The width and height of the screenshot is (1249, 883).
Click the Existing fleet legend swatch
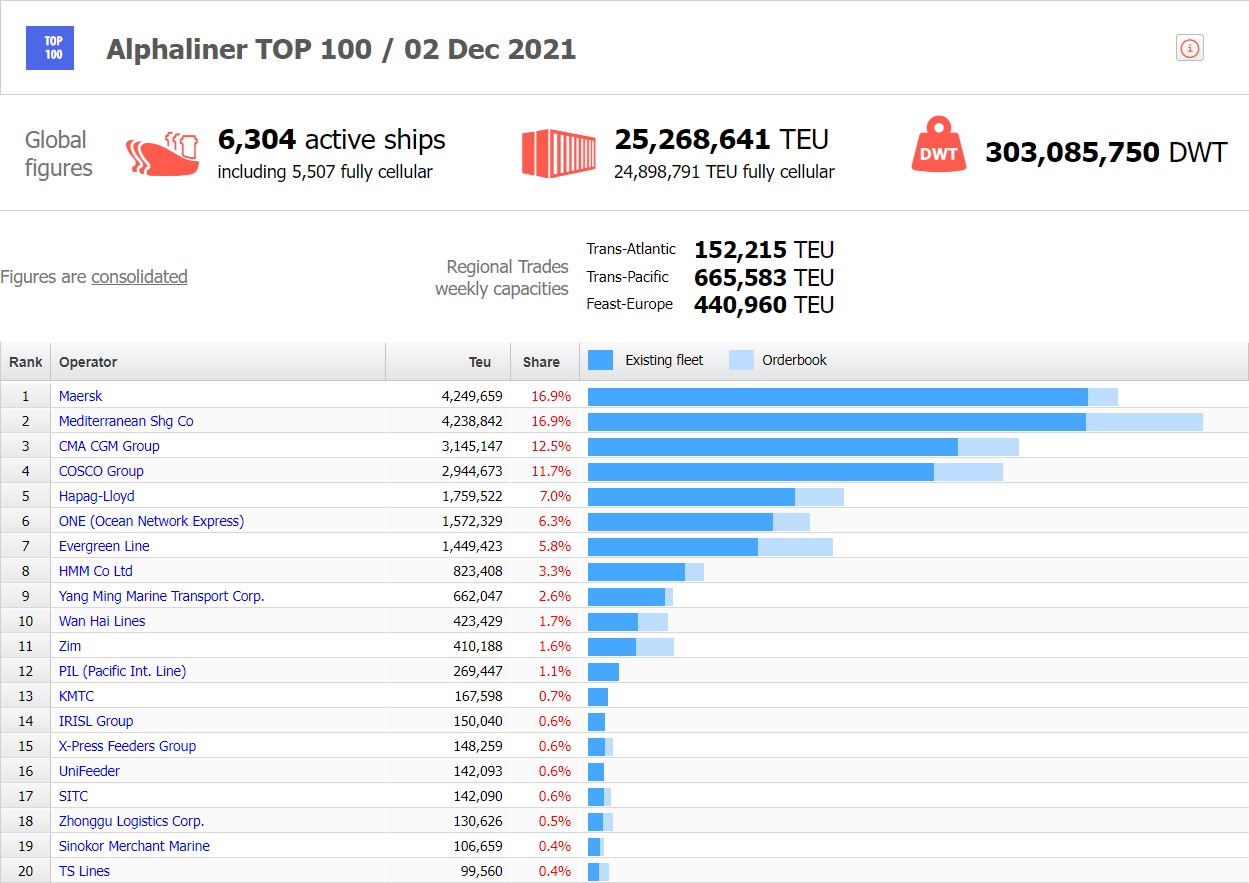(x=600, y=360)
